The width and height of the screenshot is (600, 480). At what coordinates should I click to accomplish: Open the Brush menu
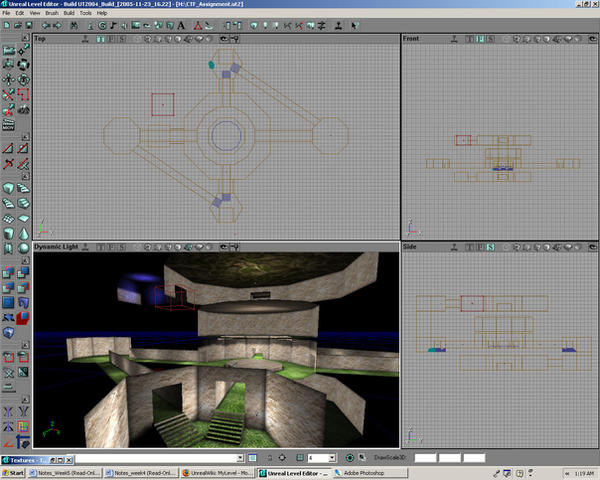pos(52,13)
